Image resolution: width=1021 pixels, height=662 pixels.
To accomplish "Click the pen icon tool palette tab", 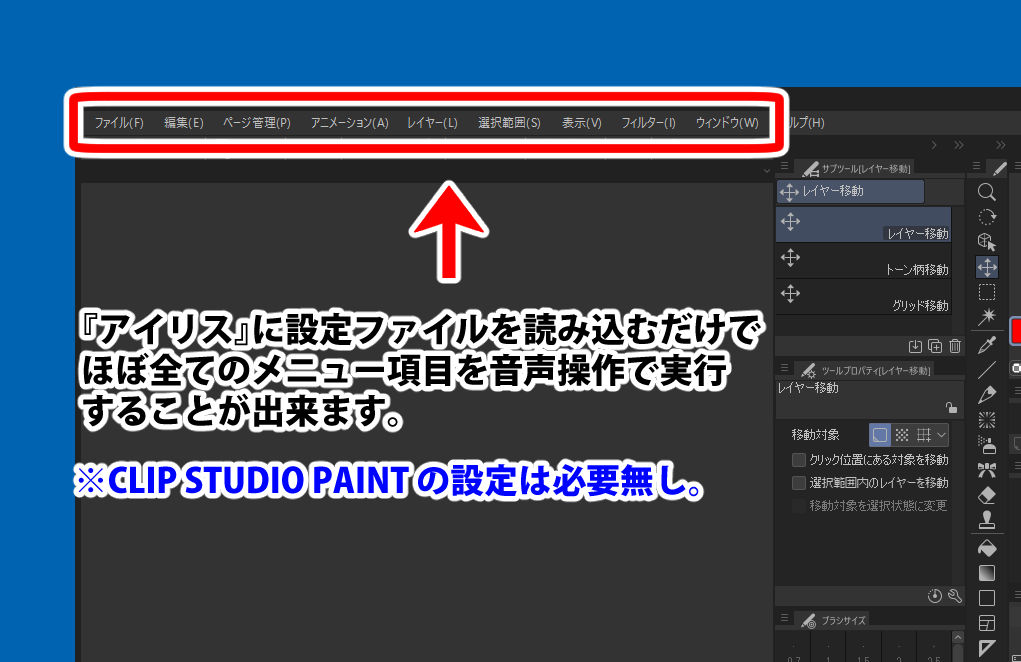I will pyautogui.click(x=999, y=169).
